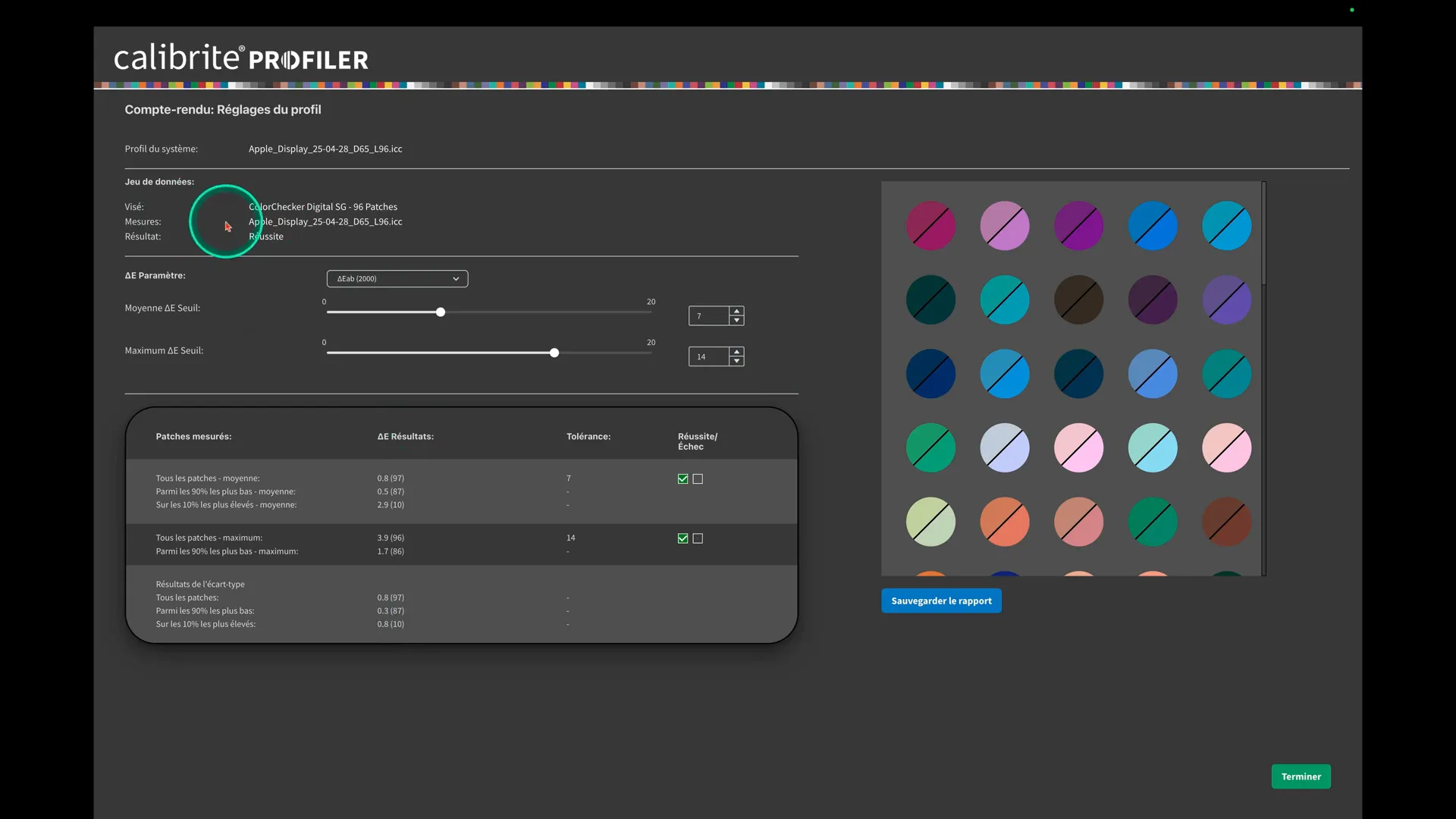Click profile name Apple_Display_25-04-28_D65_L96.icc beside Profil du système
This screenshot has width=1456, height=819.
pos(325,149)
